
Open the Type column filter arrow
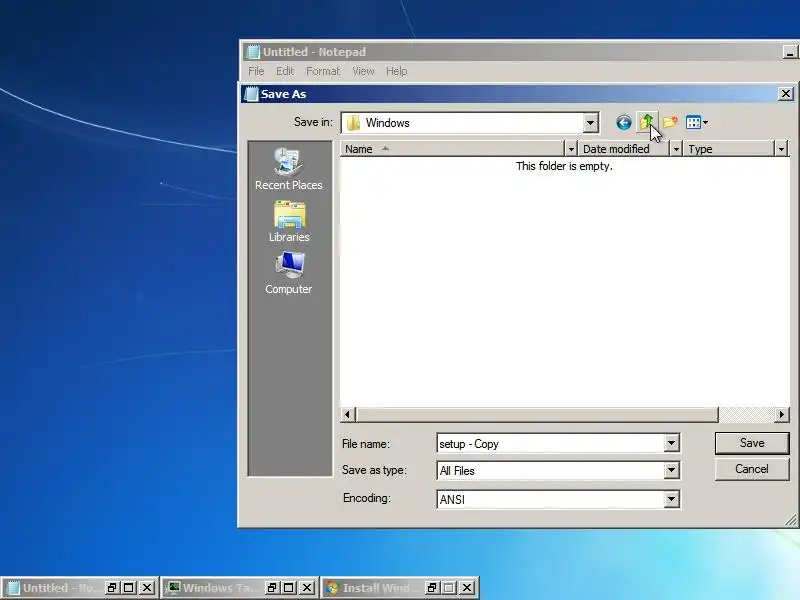pos(781,149)
